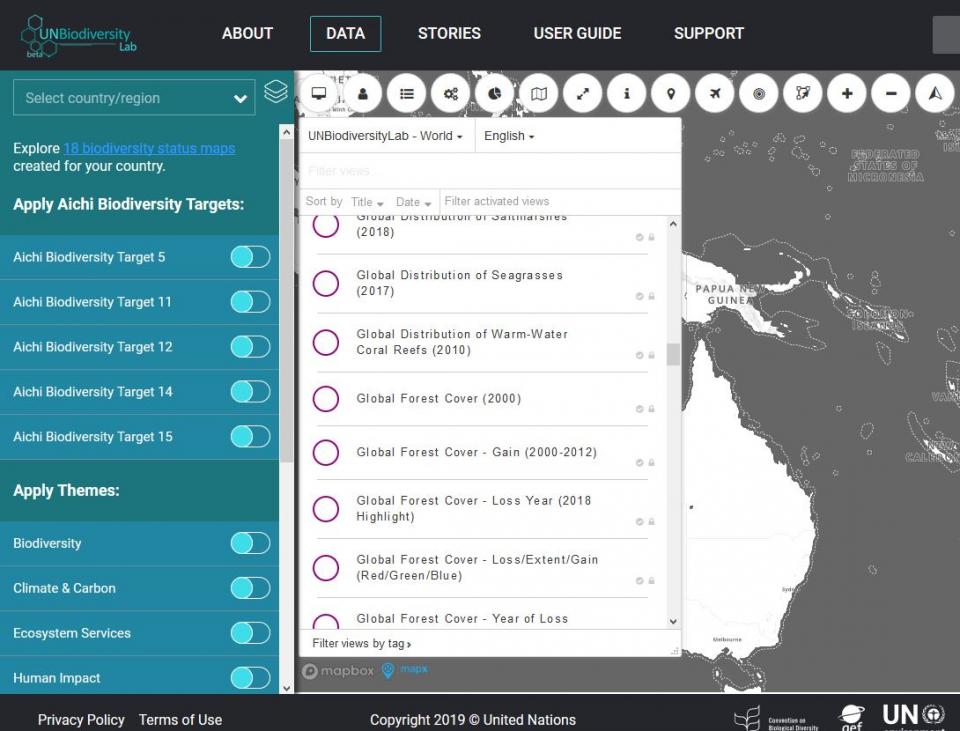Activate the location pin tool
Screen dimensions: 960x731
pos(671,93)
